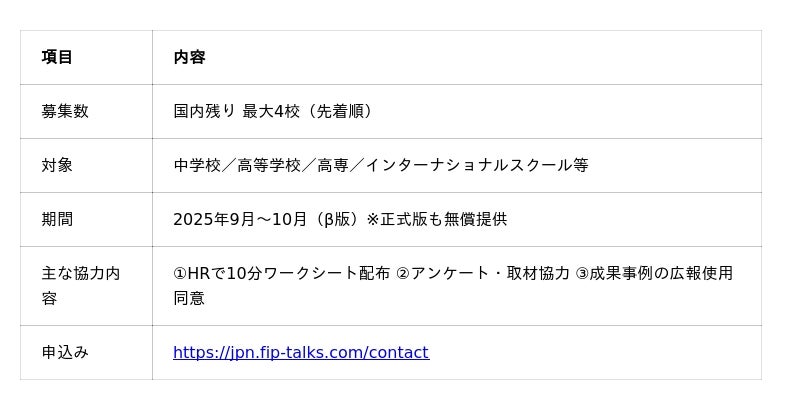Click the 項目 header cell
This screenshot has height=410, width=800.
(57, 57)
